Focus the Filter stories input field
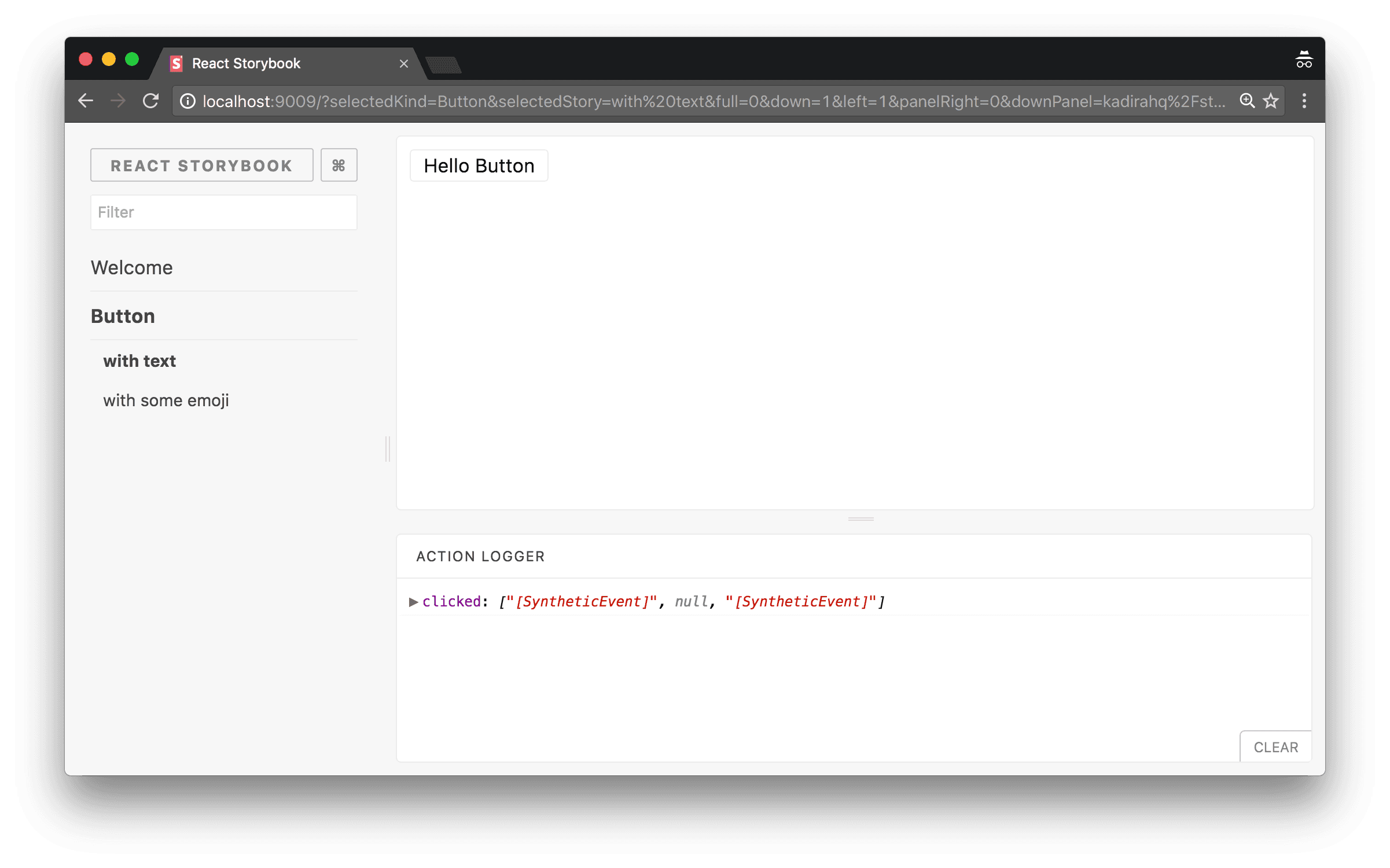 [x=224, y=212]
